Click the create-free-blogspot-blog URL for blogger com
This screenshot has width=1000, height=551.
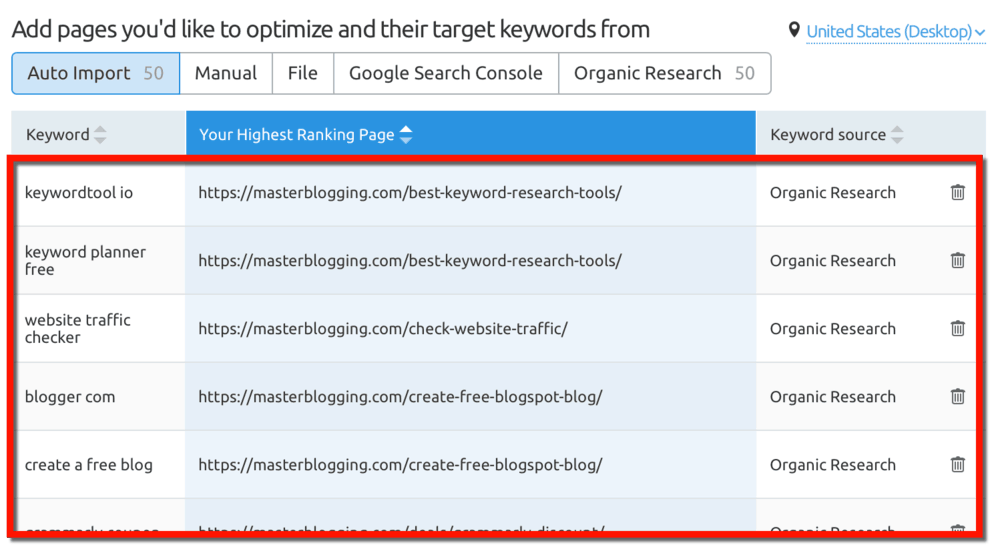pos(400,397)
